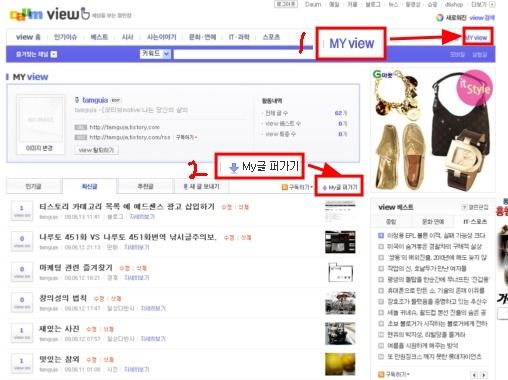Screen dimensions: 508x380
Task: Click the view 탈퇴하기 button
Action: point(96,150)
